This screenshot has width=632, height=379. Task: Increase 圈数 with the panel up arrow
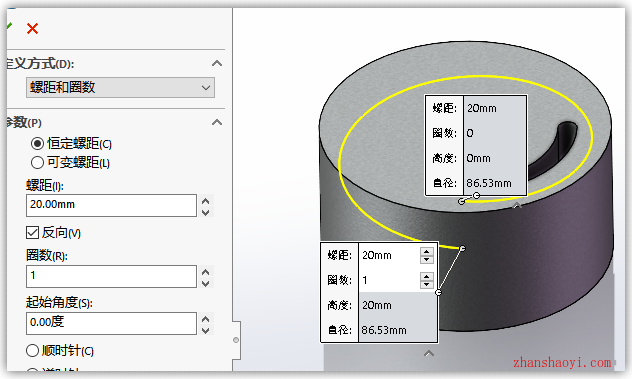tap(206, 271)
